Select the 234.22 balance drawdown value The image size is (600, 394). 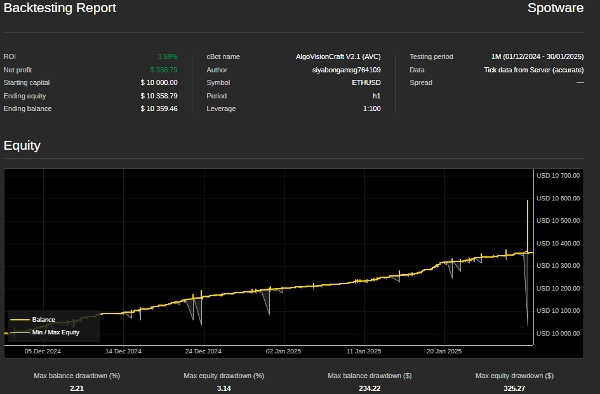370,389
